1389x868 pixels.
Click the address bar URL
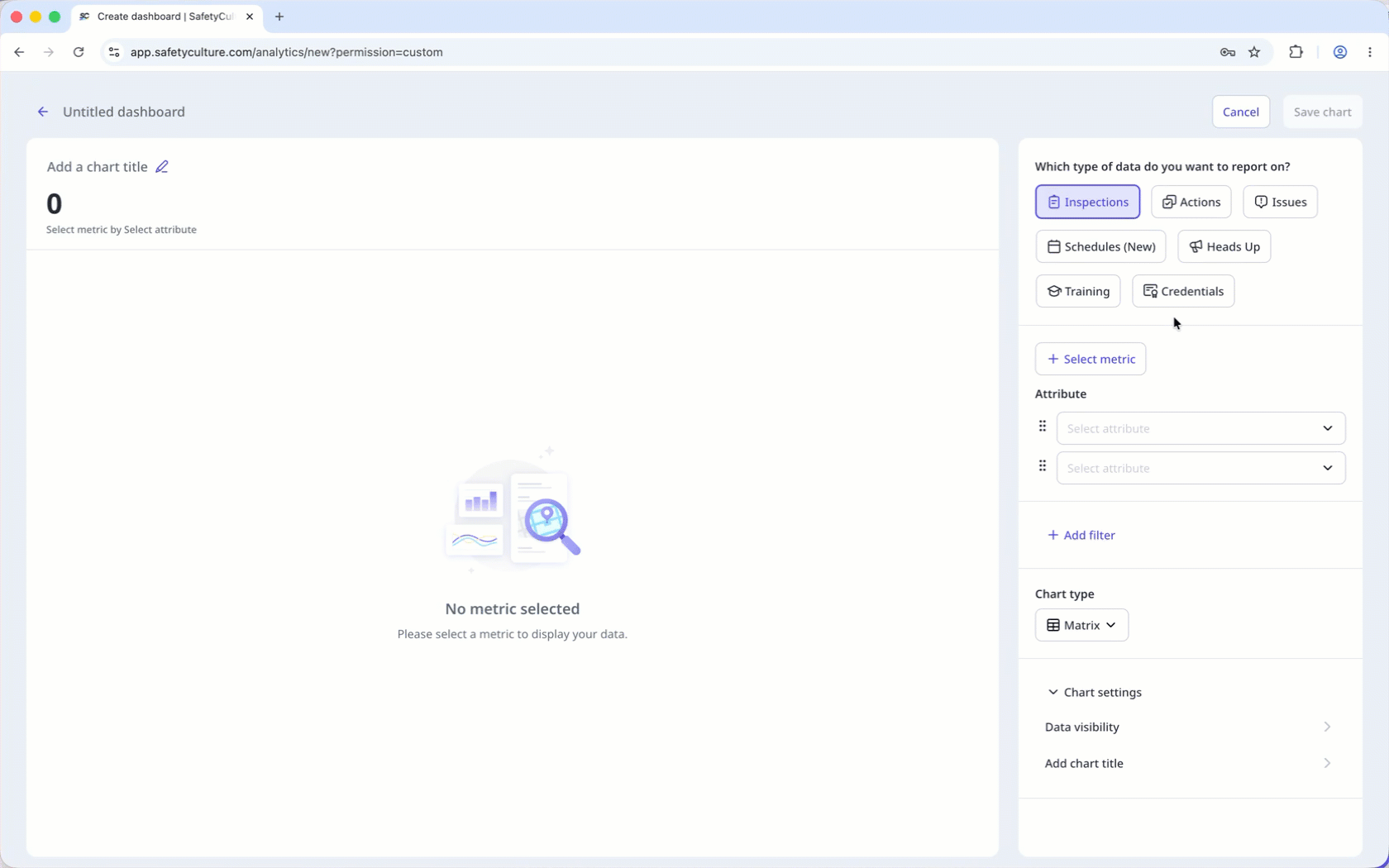click(x=287, y=52)
